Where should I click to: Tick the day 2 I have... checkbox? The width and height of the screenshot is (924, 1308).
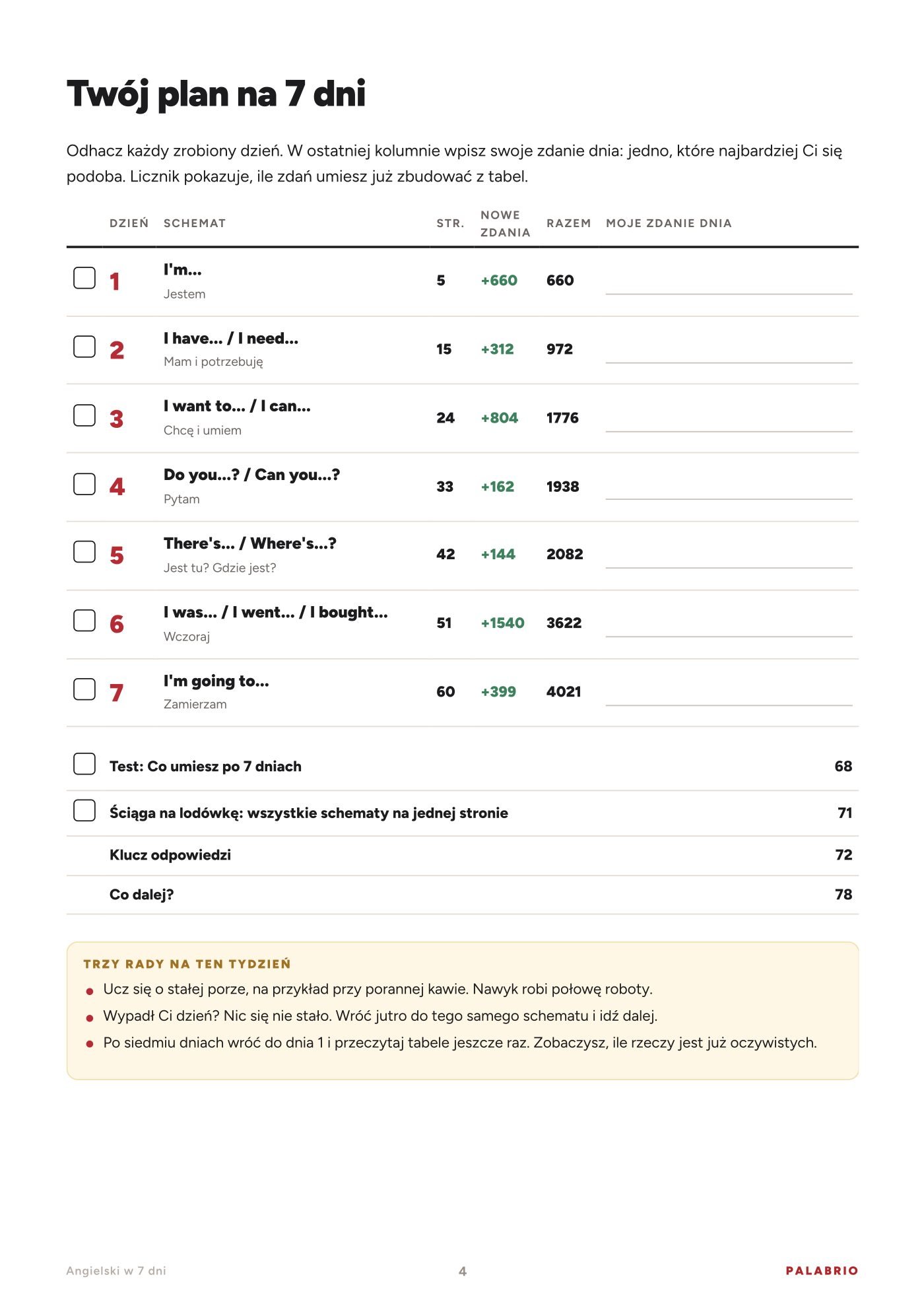(x=84, y=347)
